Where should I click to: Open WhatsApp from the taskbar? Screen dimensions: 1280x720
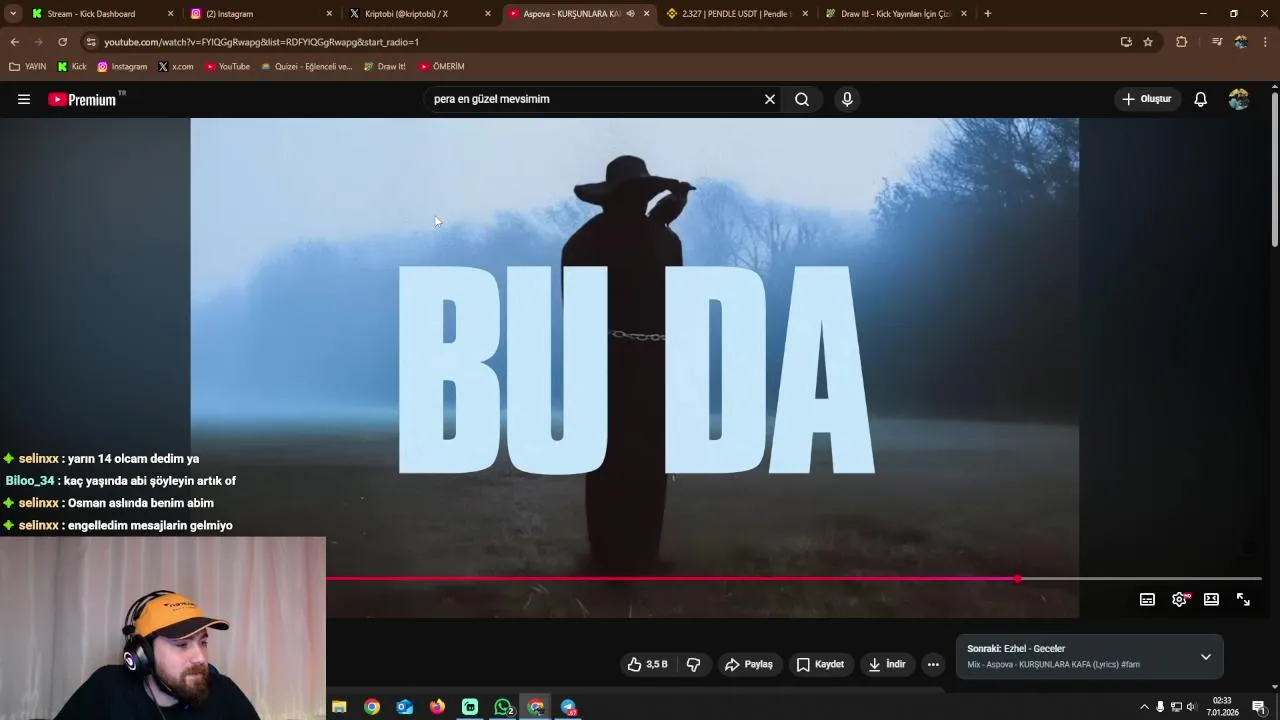pyautogui.click(x=503, y=707)
